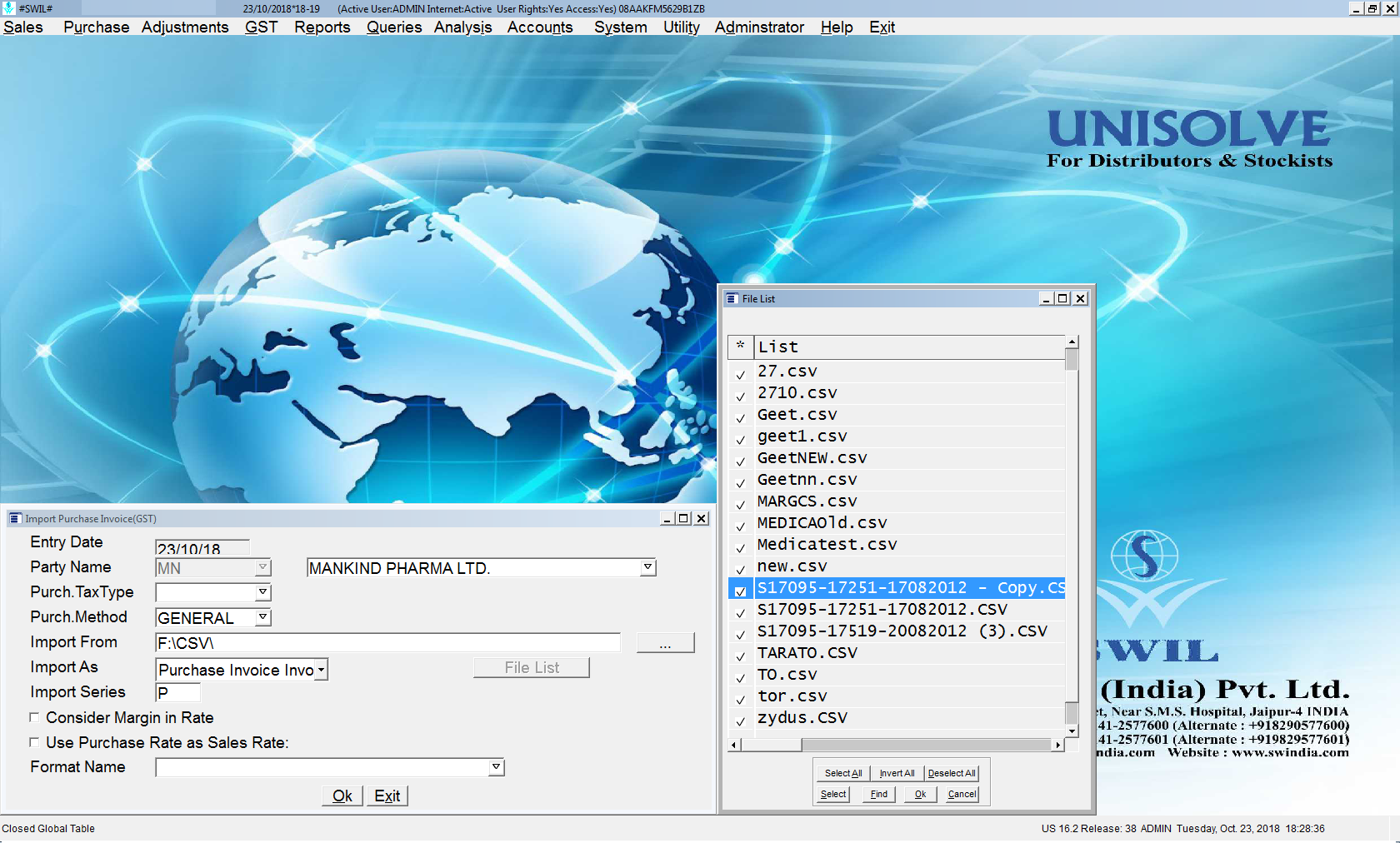Click scroll up arrow in File List
This screenshot has width=1400, height=843.
(x=1072, y=342)
